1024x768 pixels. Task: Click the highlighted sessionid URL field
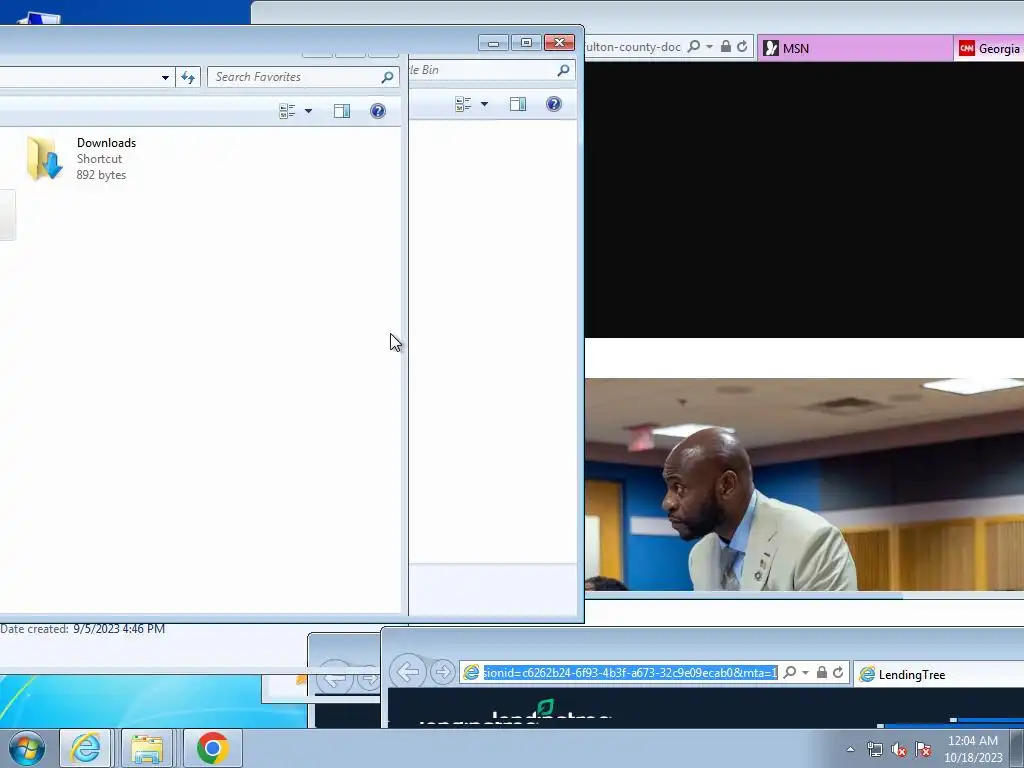click(630, 673)
